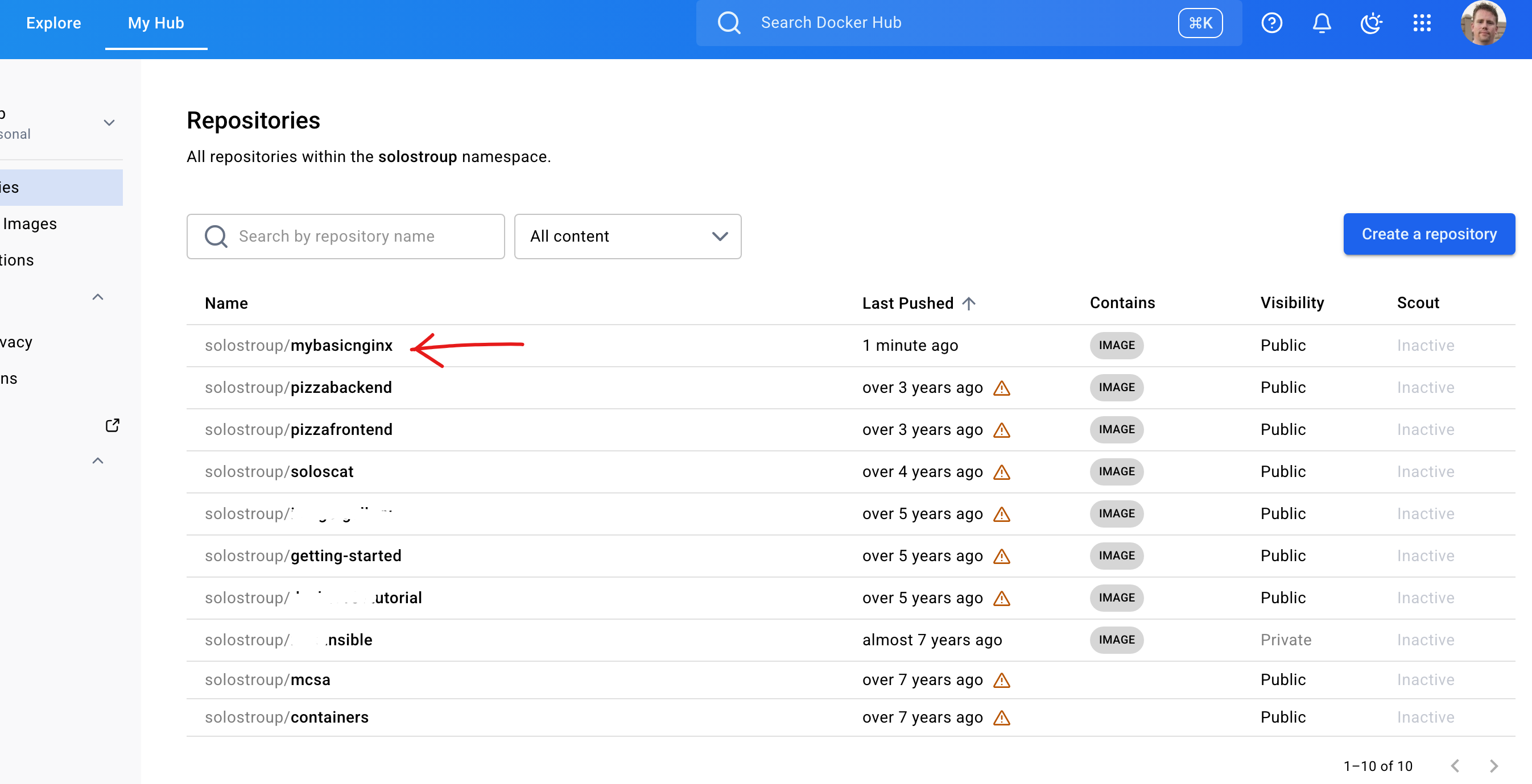The height and width of the screenshot is (784, 1532).
Task: Click the '1–10 of 10' pagination text
Action: 1377,766
